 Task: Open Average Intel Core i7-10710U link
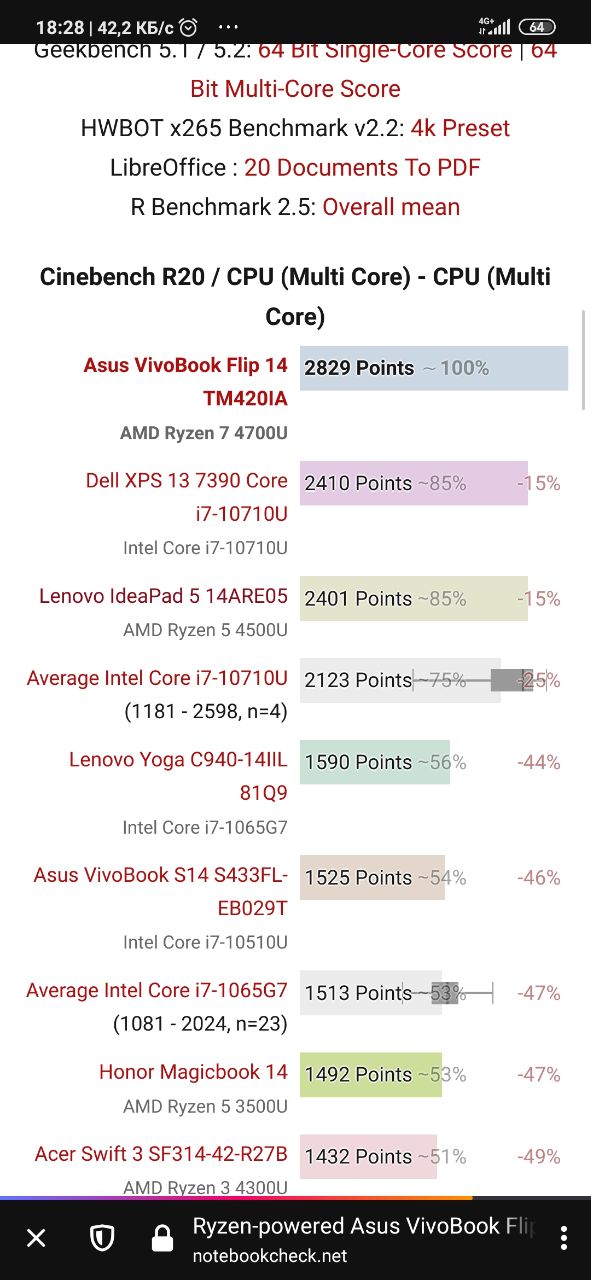(x=157, y=678)
